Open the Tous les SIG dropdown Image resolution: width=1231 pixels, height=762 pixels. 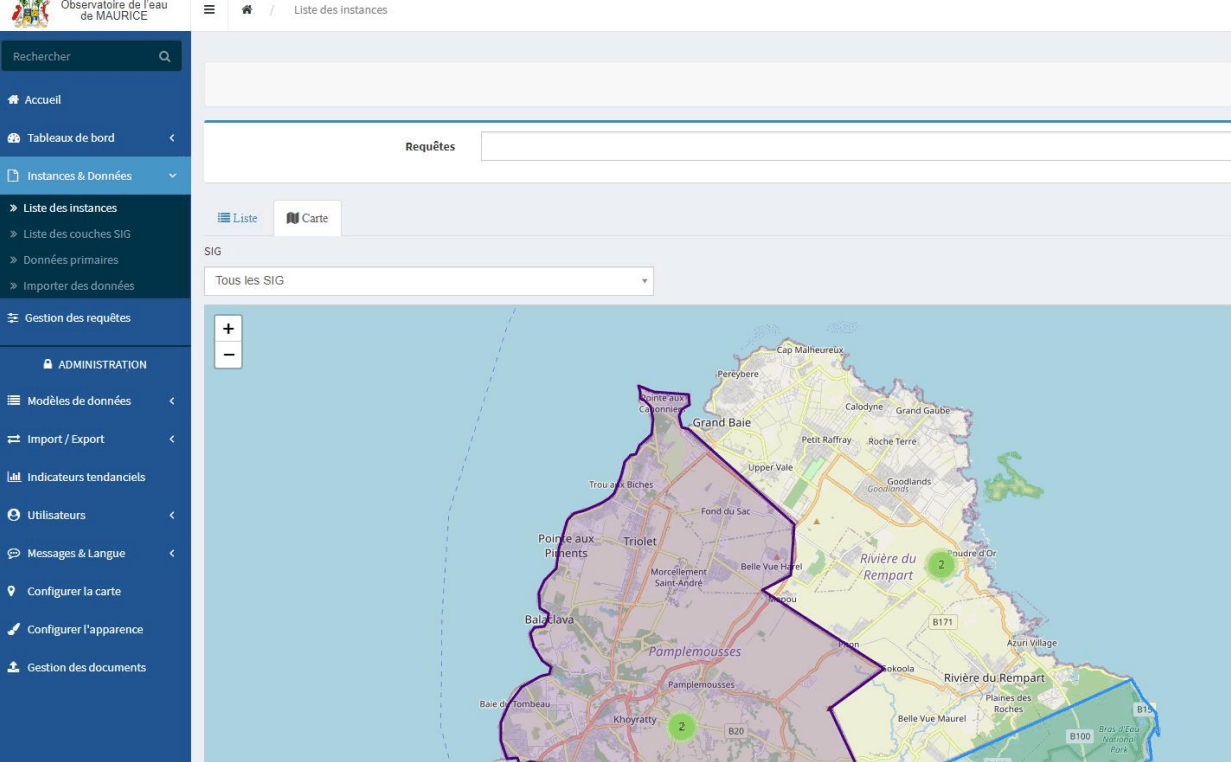429,281
